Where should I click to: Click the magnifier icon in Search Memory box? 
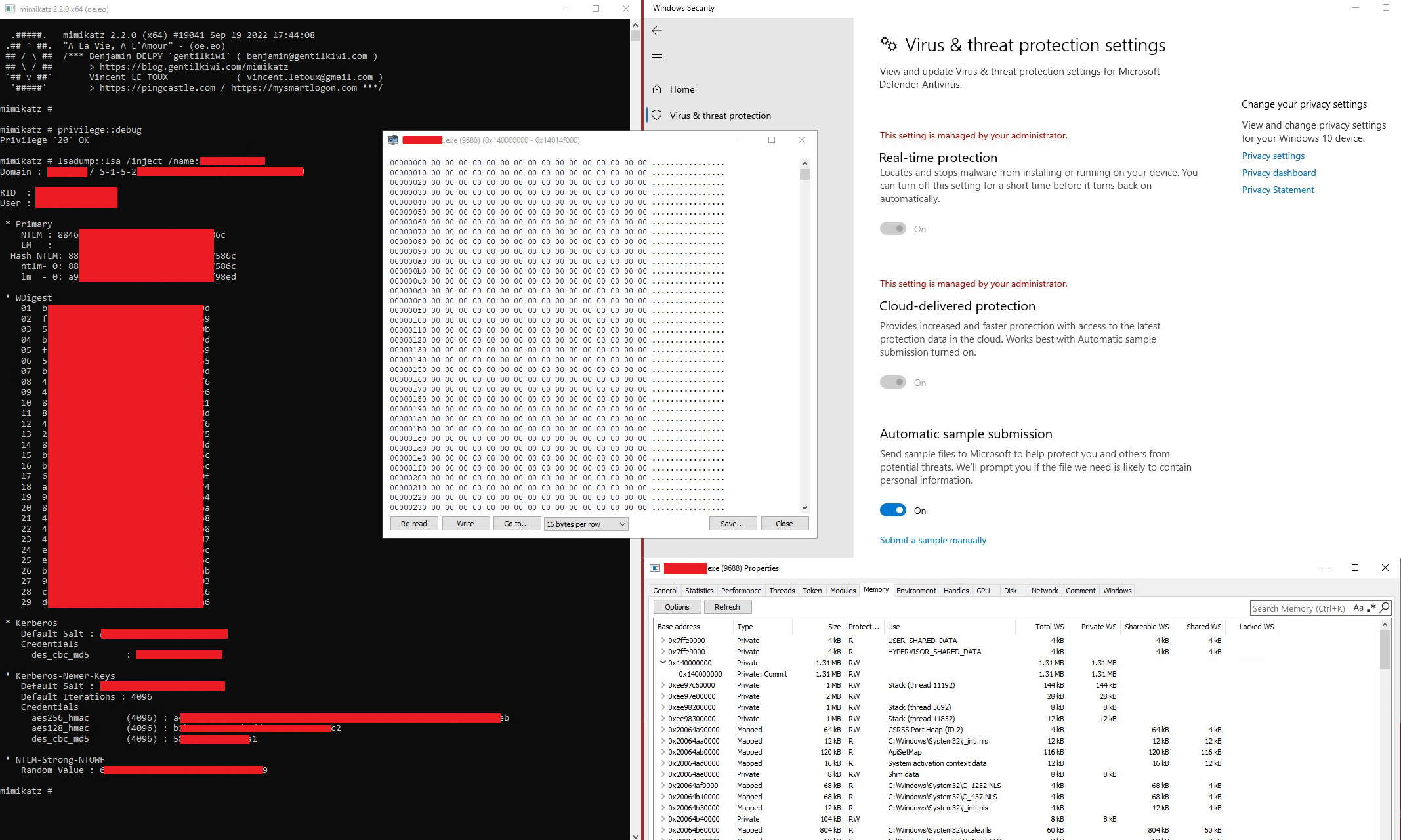[1384, 608]
